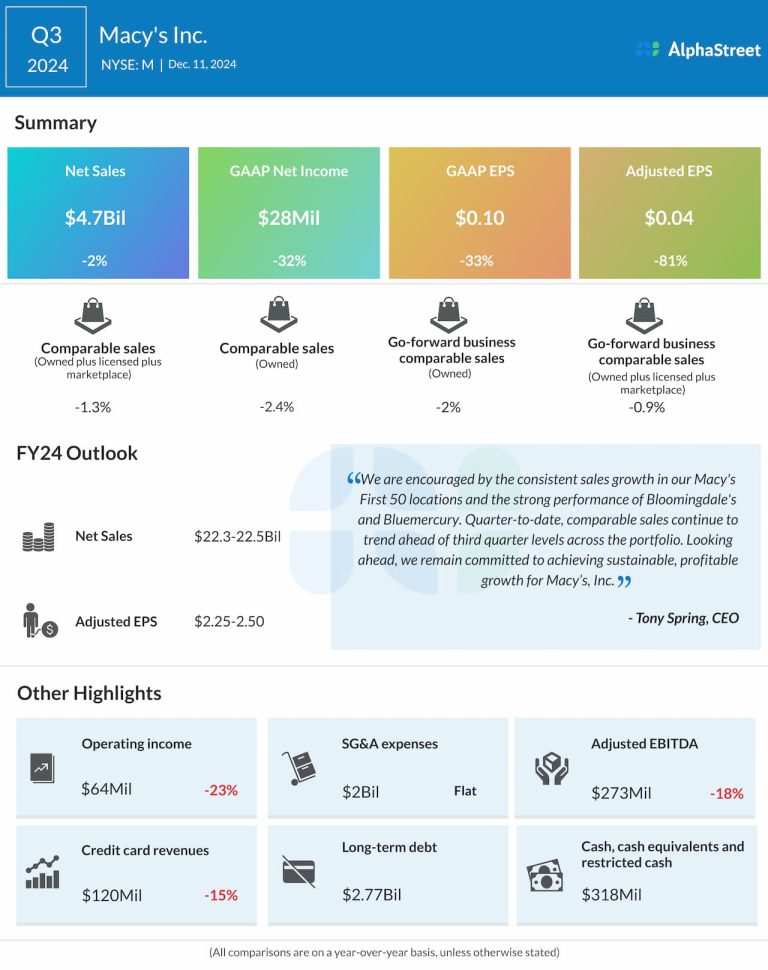Image resolution: width=768 pixels, height=970 pixels.
Task: Click the AlphaStreet logo icon
Action: 647,49
